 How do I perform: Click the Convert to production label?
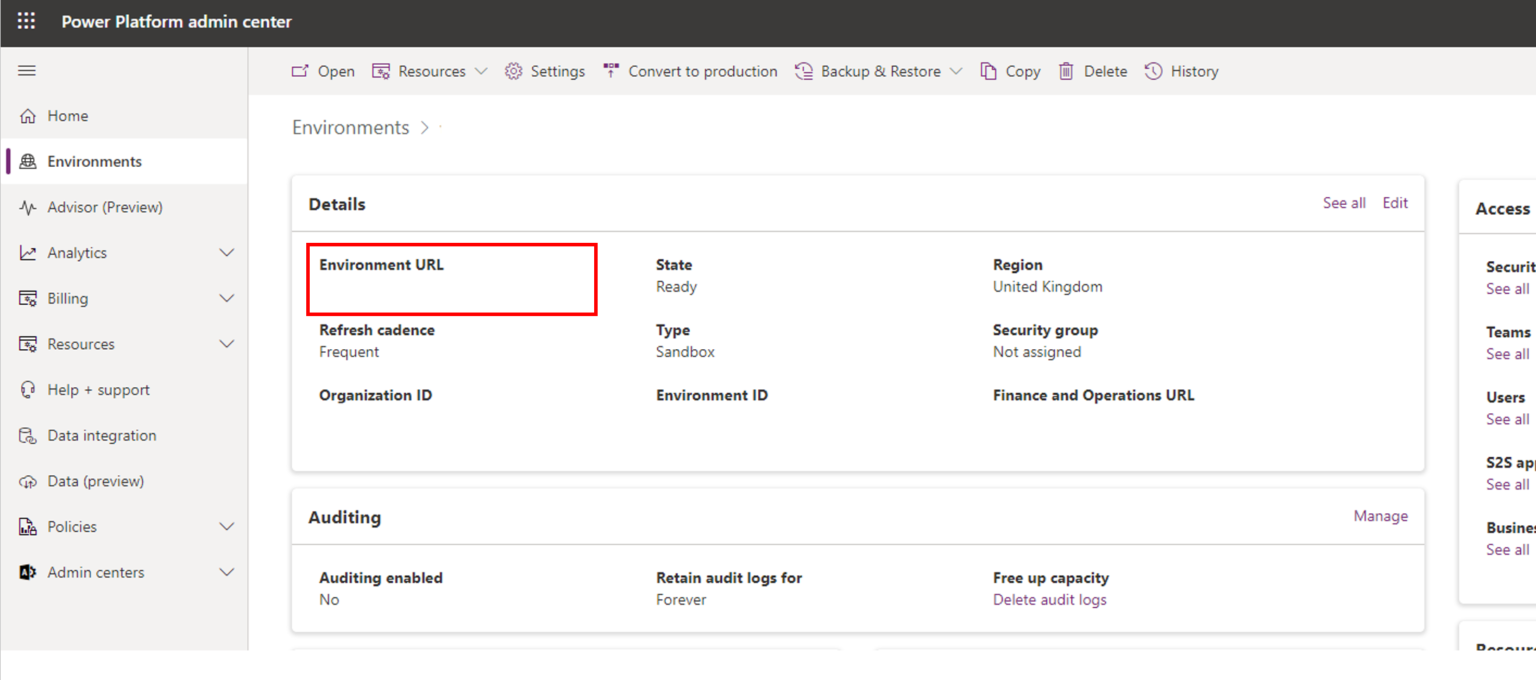pos(703,71)
